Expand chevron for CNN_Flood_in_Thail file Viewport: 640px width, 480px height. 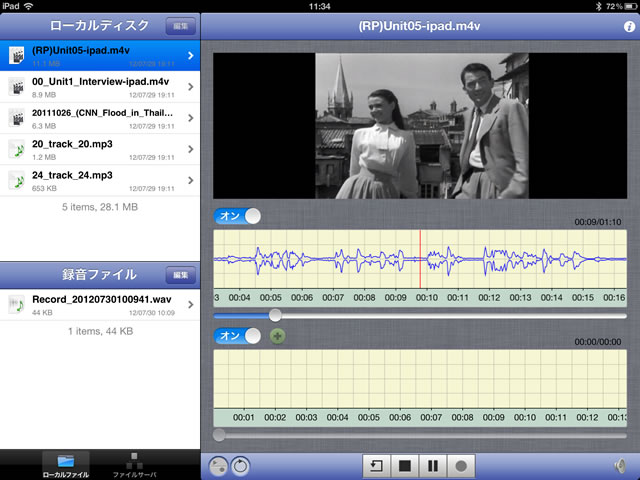pyautogui.click(x=191, y=118)
